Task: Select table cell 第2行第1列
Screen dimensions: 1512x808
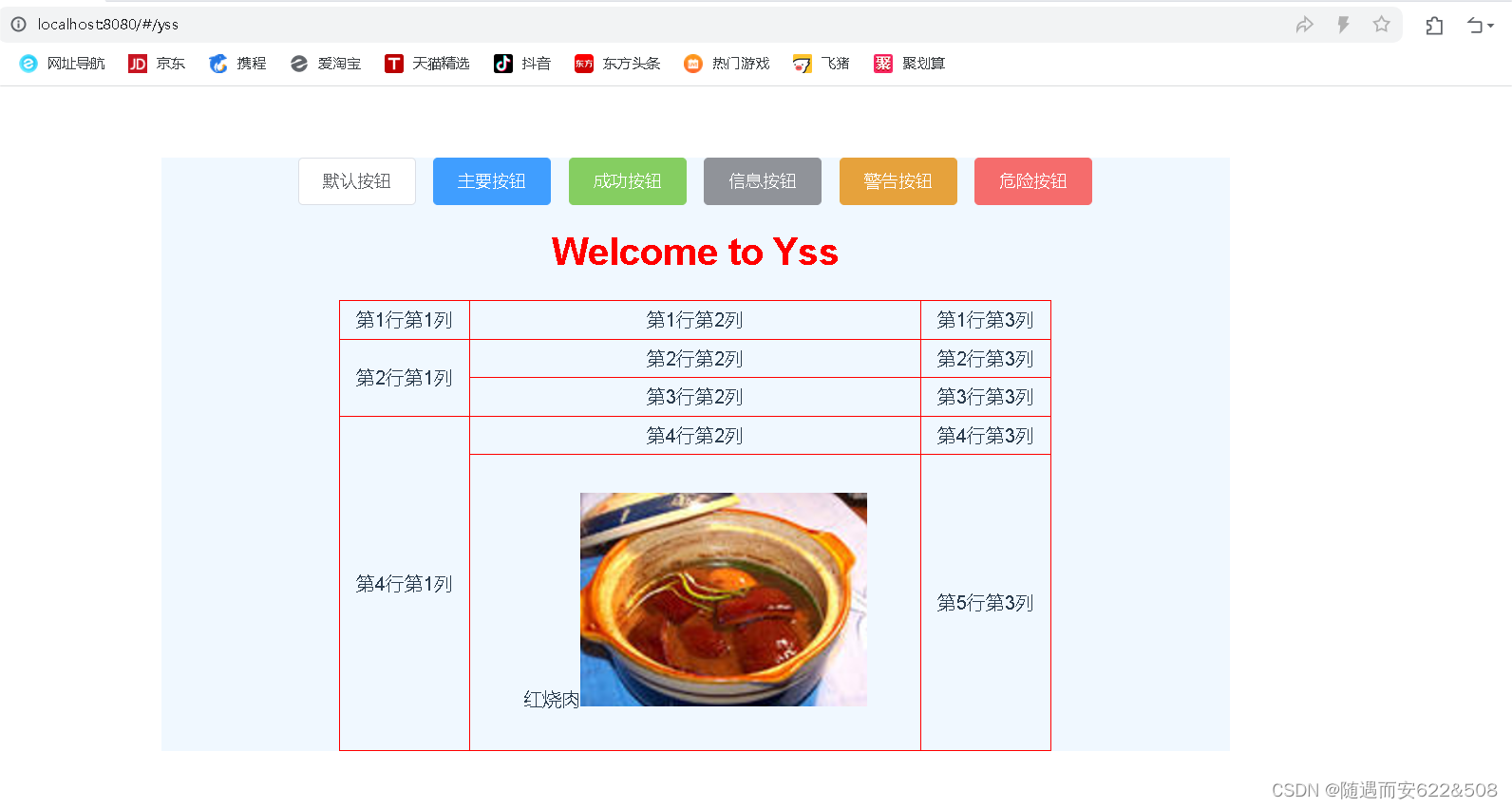Action: [405, 378]
